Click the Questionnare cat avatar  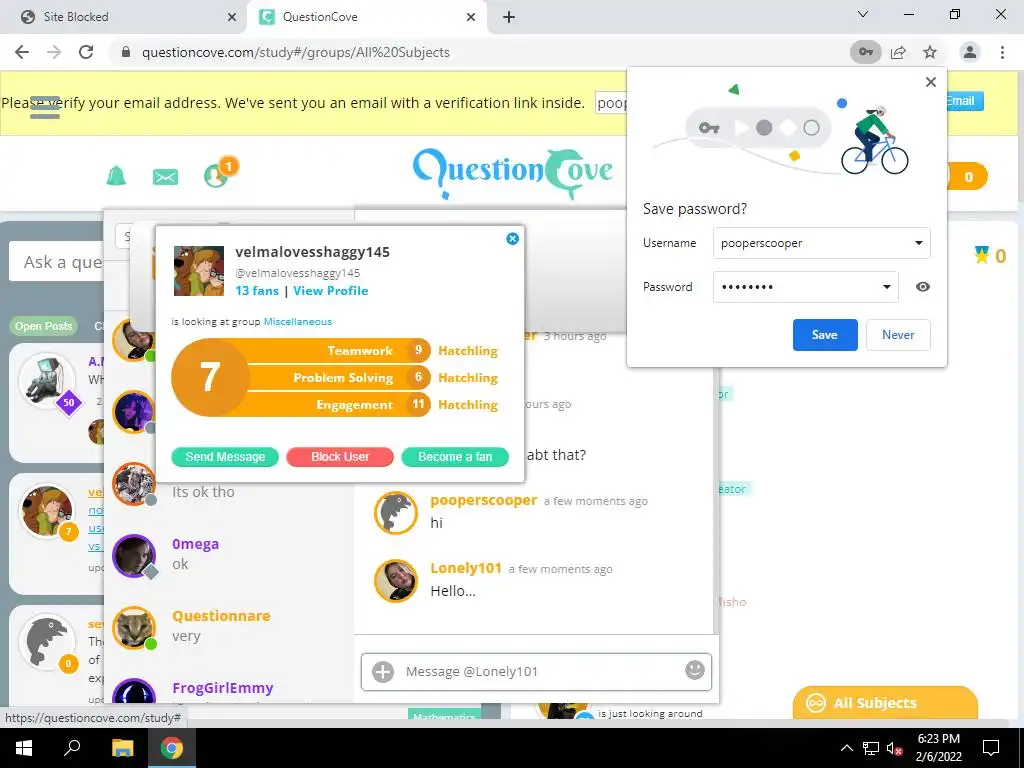point(134,628)
